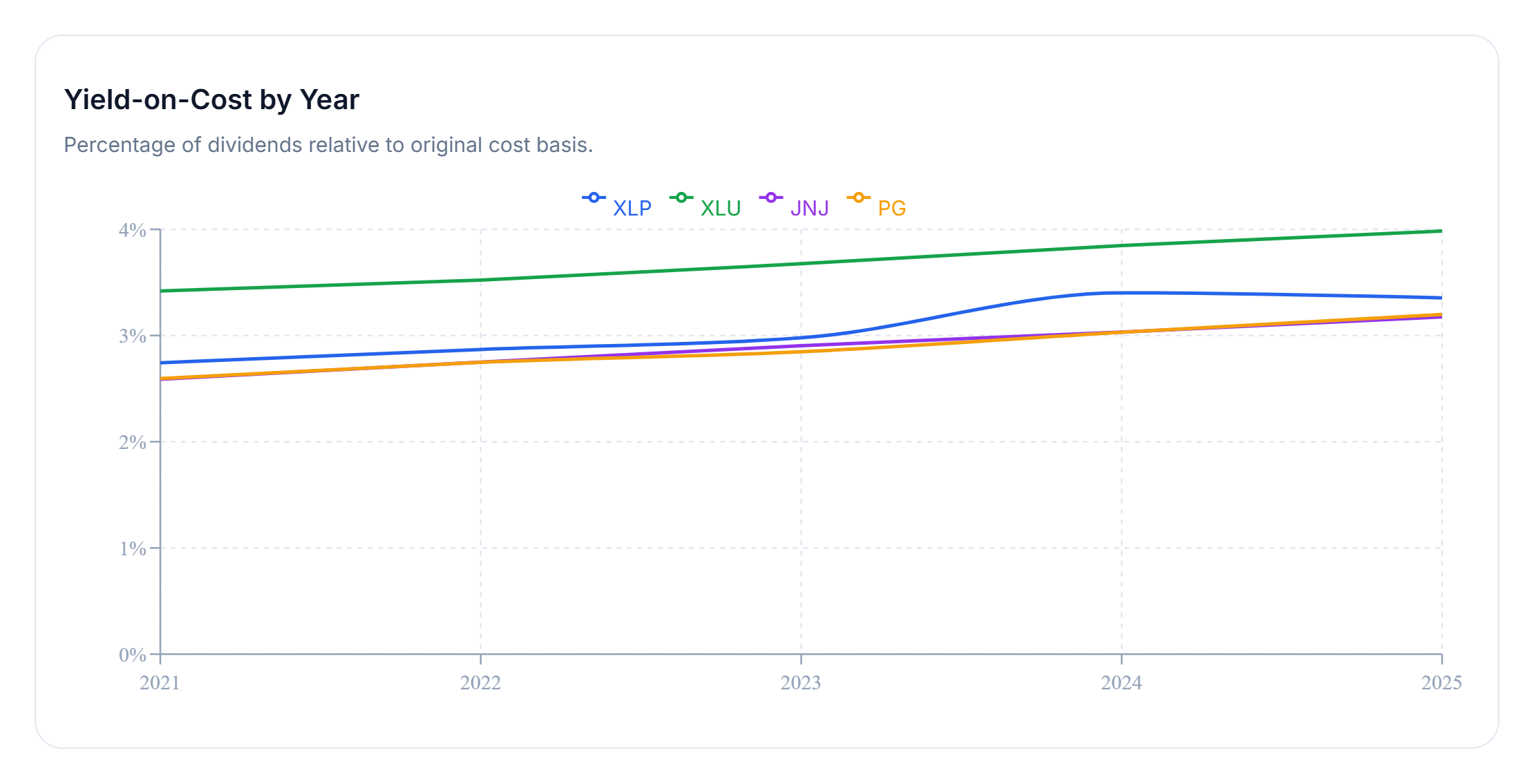Click the 2025 x-axis label
This screenshot has width=1534, height=784.
1441,682
